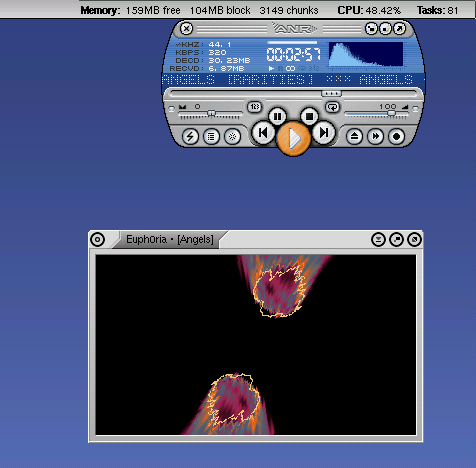Screen dimensions: 476x468
Task: Pause the current track
Action: 277,116
